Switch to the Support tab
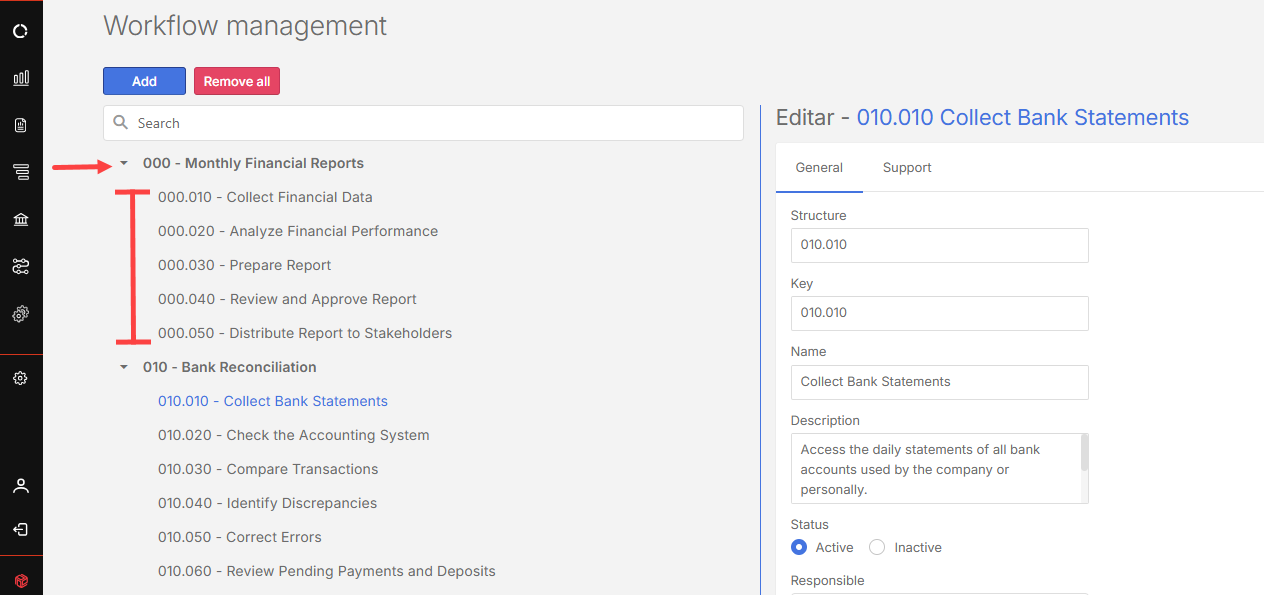This screenshot has height=595, width=1264. 907,168
